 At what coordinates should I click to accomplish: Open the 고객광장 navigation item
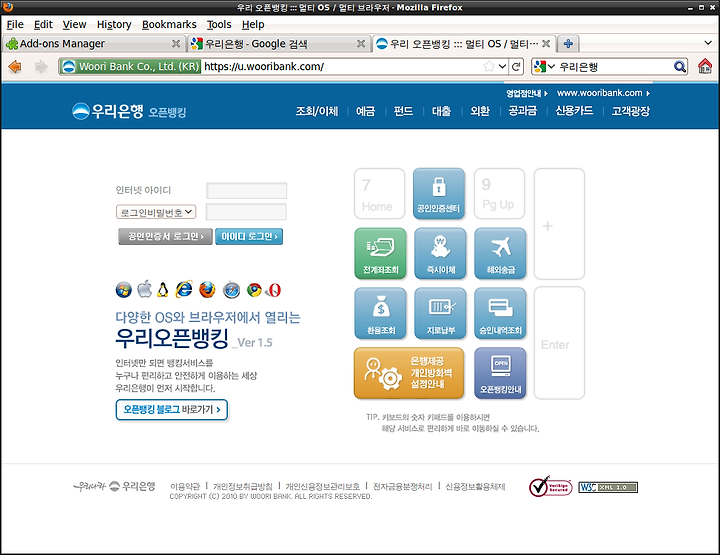[x=630, y=111]
